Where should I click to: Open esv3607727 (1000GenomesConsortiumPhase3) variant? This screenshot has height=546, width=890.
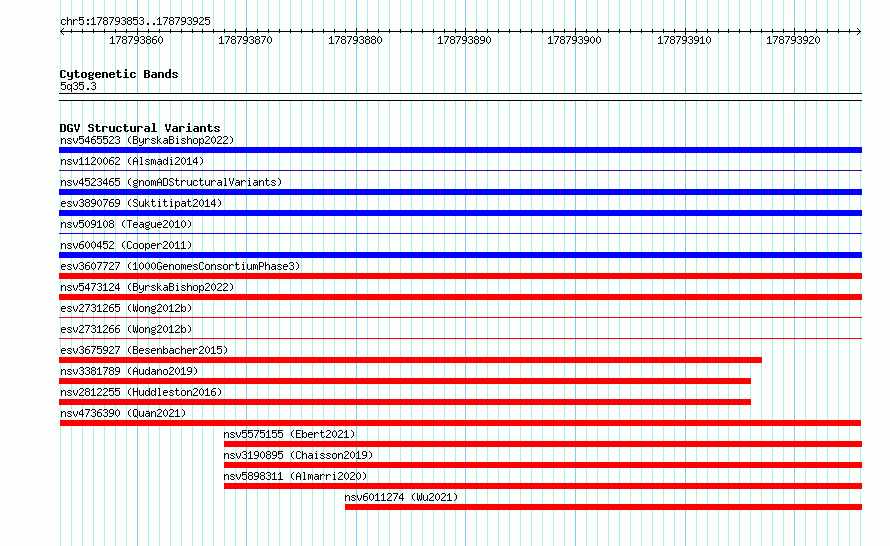tap(180, 266)
